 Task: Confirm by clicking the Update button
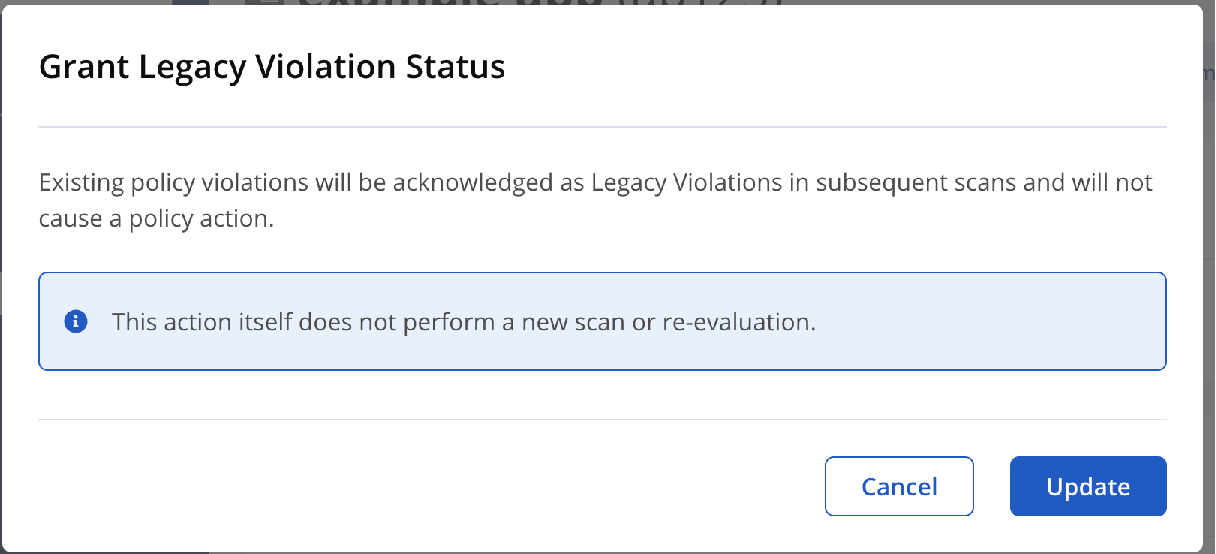coord(1088,487)
